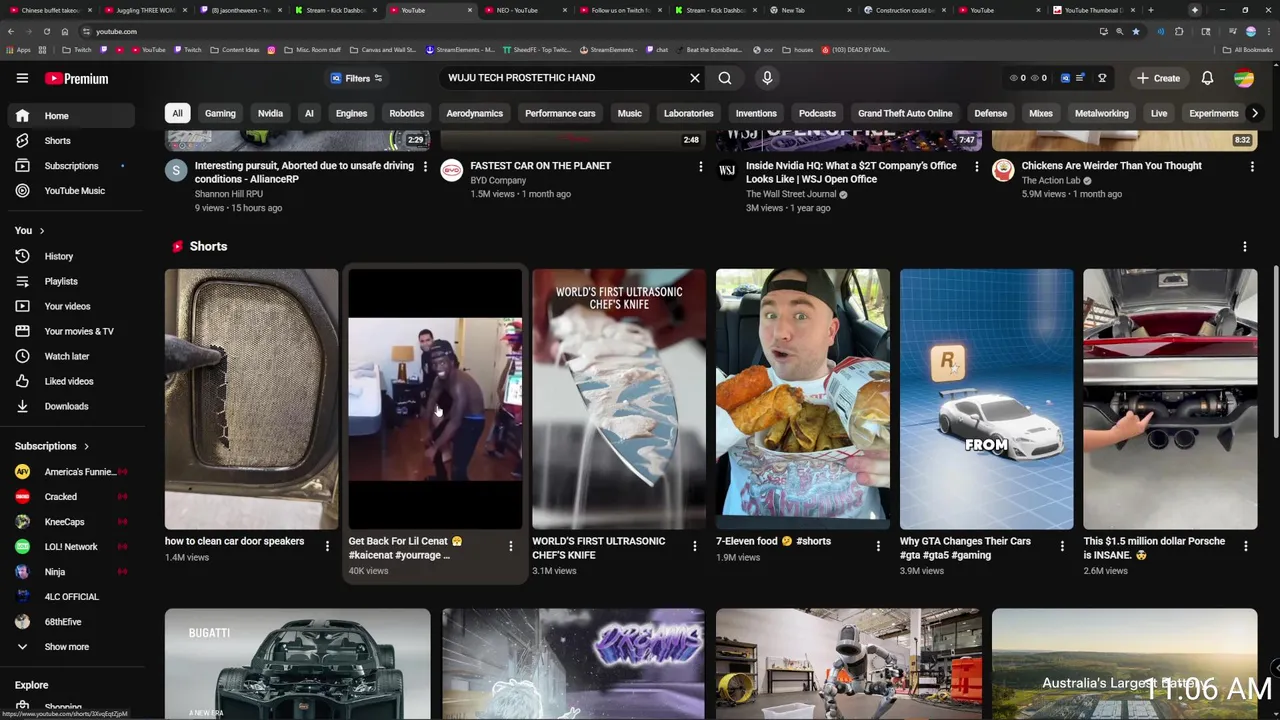Start voice search with the microphone
1280x720 pixels.
click(767, 78)
